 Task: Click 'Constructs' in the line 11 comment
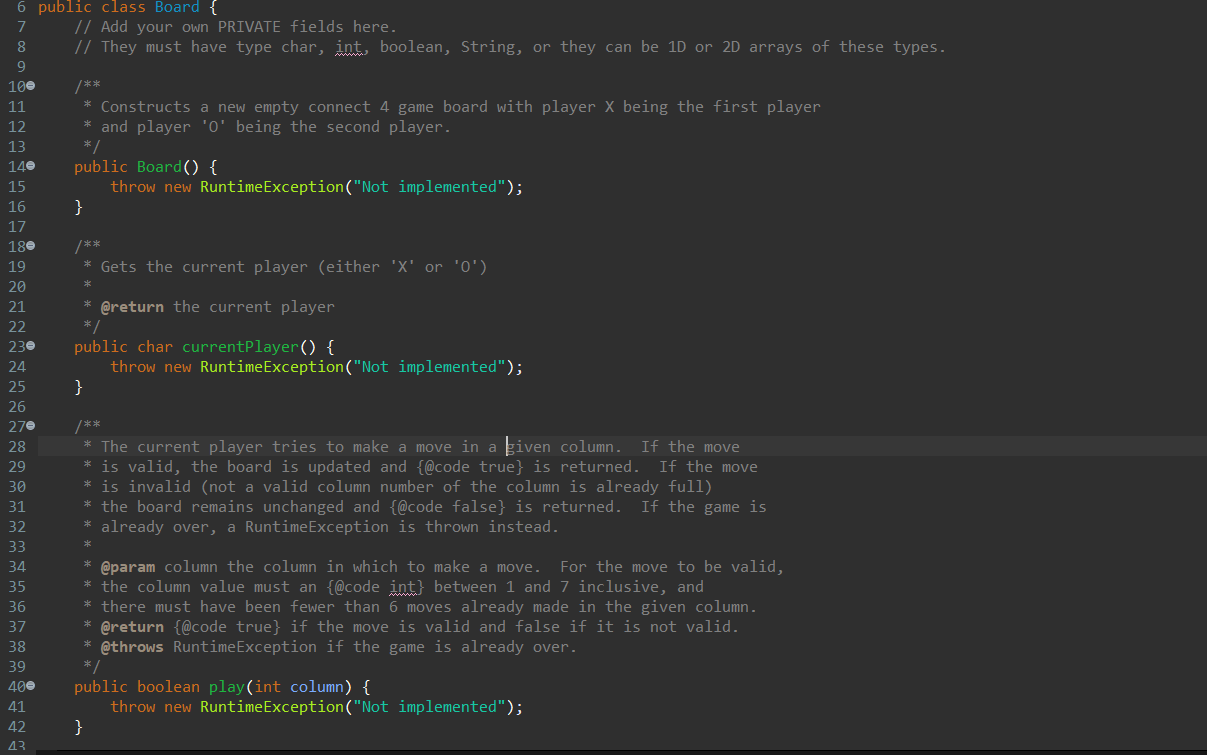[x=146, y=107]
